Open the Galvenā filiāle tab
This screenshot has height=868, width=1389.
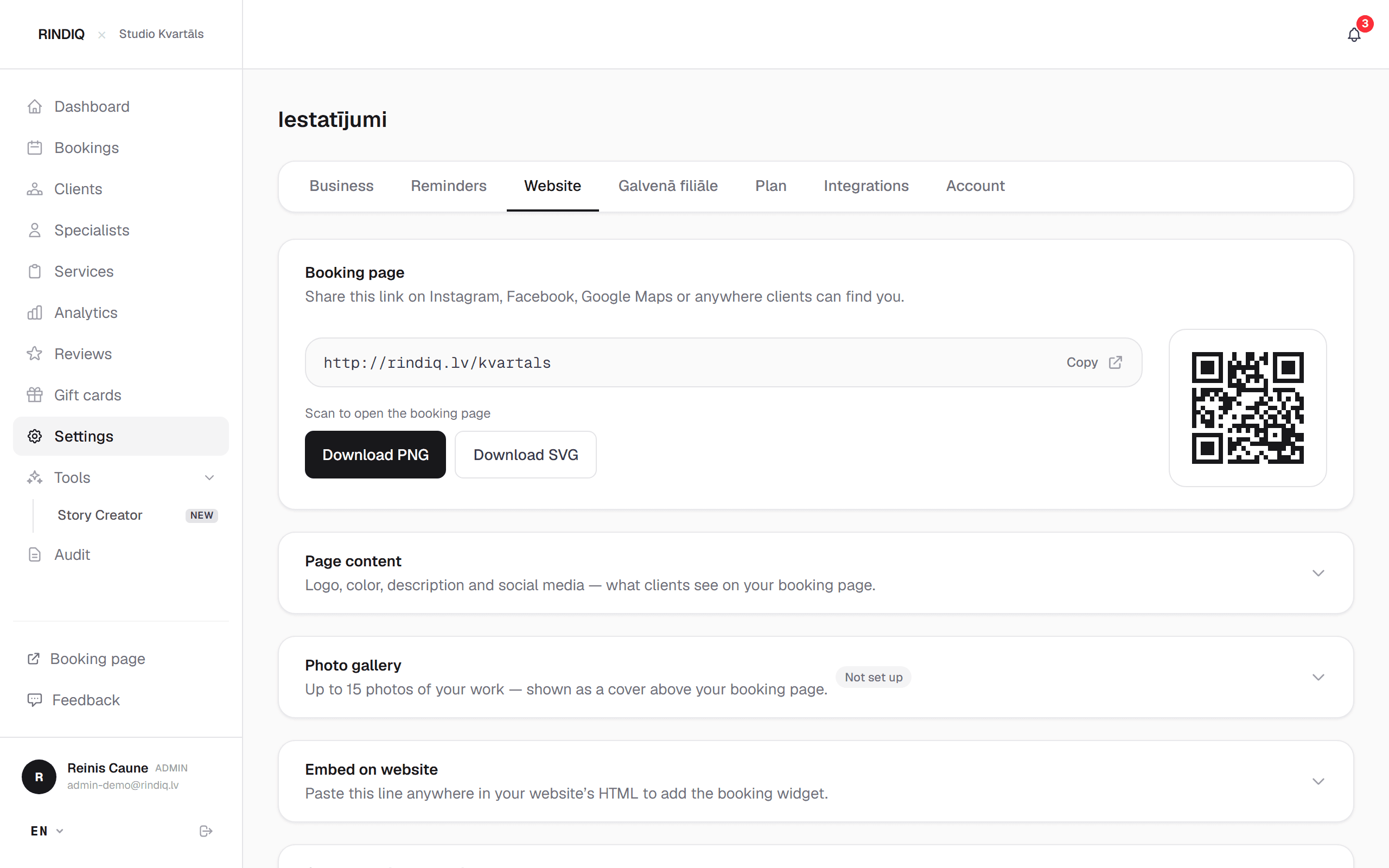tap(667, 186)
